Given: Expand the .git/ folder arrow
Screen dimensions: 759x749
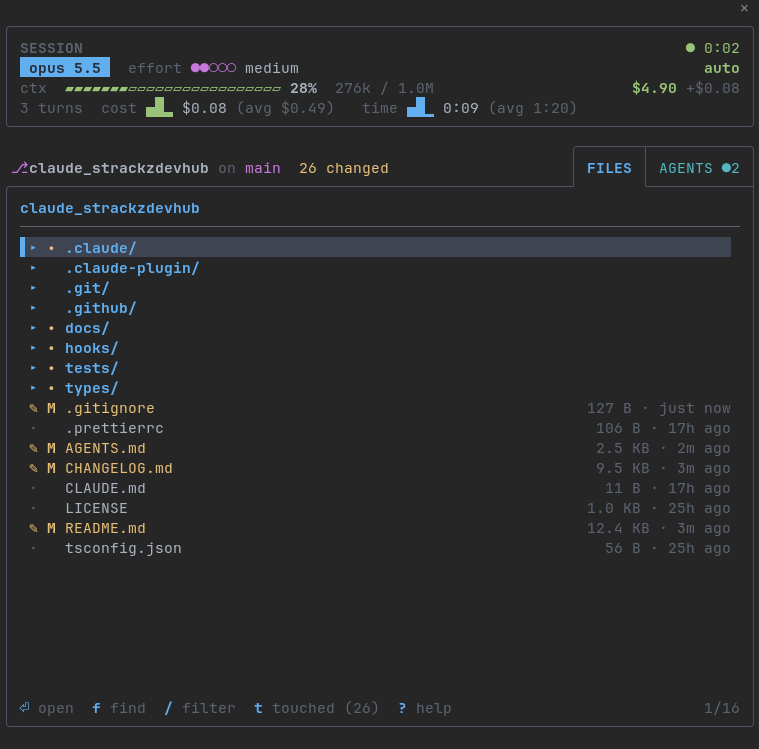Looking at the screenshot, I should point(33,288).
